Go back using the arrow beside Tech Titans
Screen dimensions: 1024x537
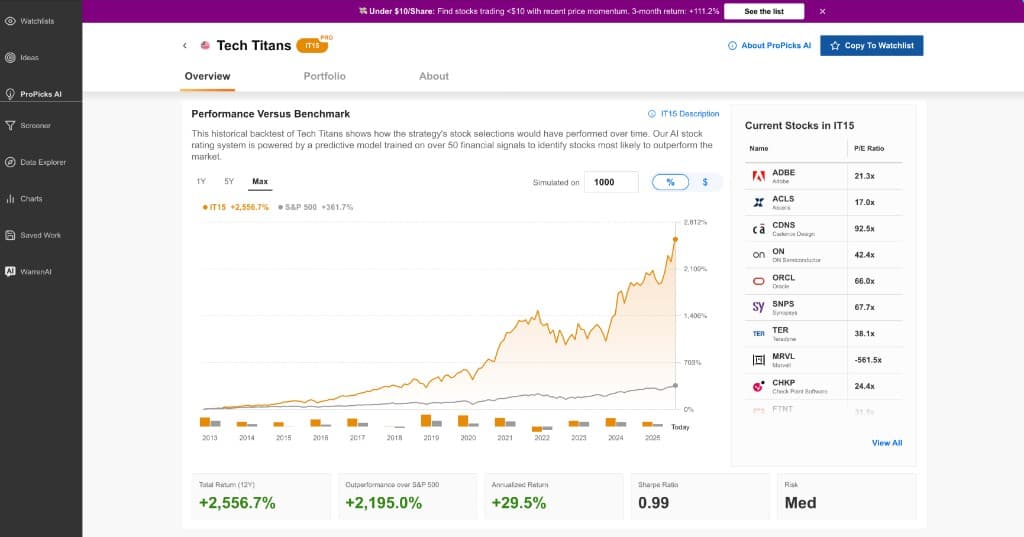point(185,45)
